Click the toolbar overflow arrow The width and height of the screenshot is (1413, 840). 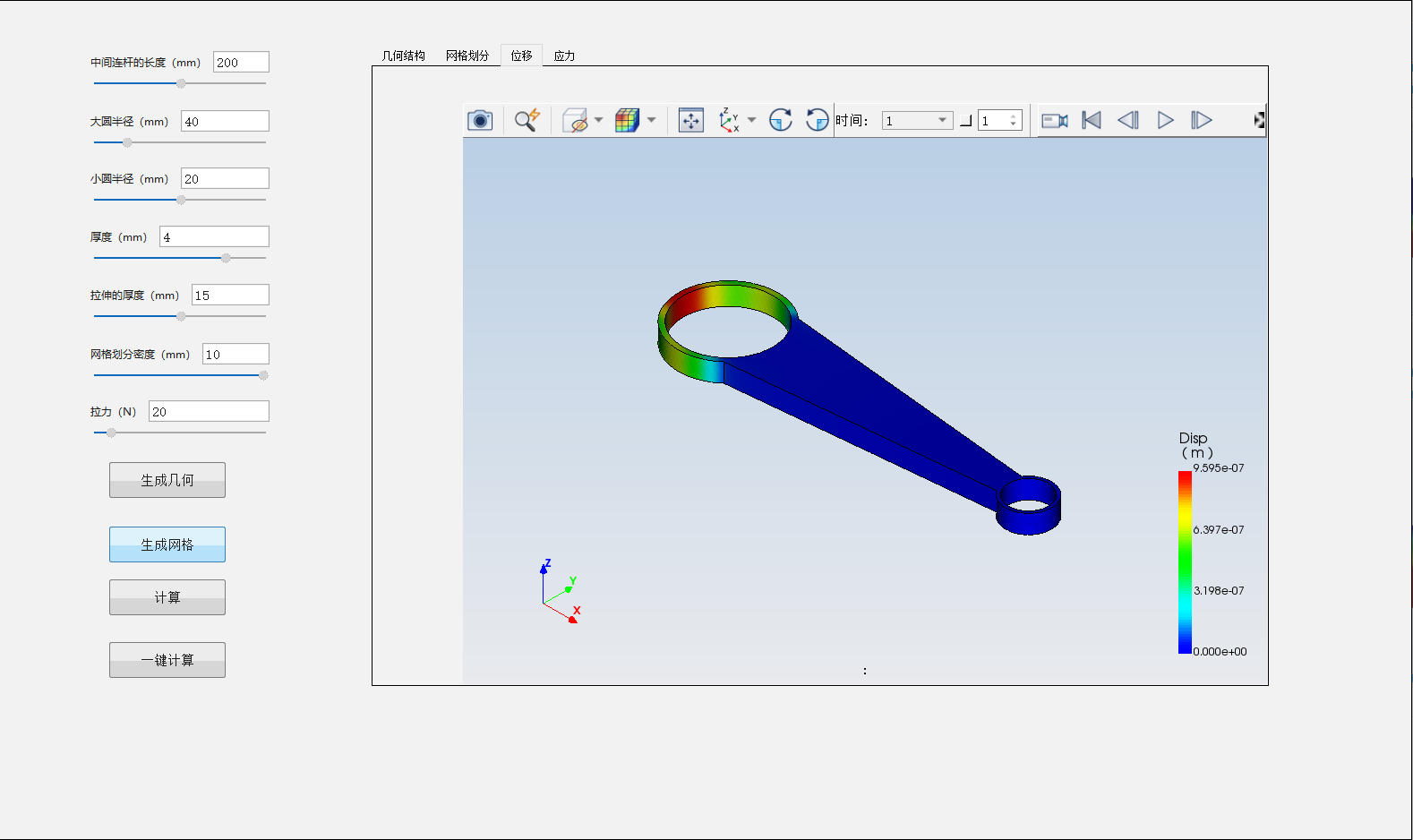tap(1259, 120)
